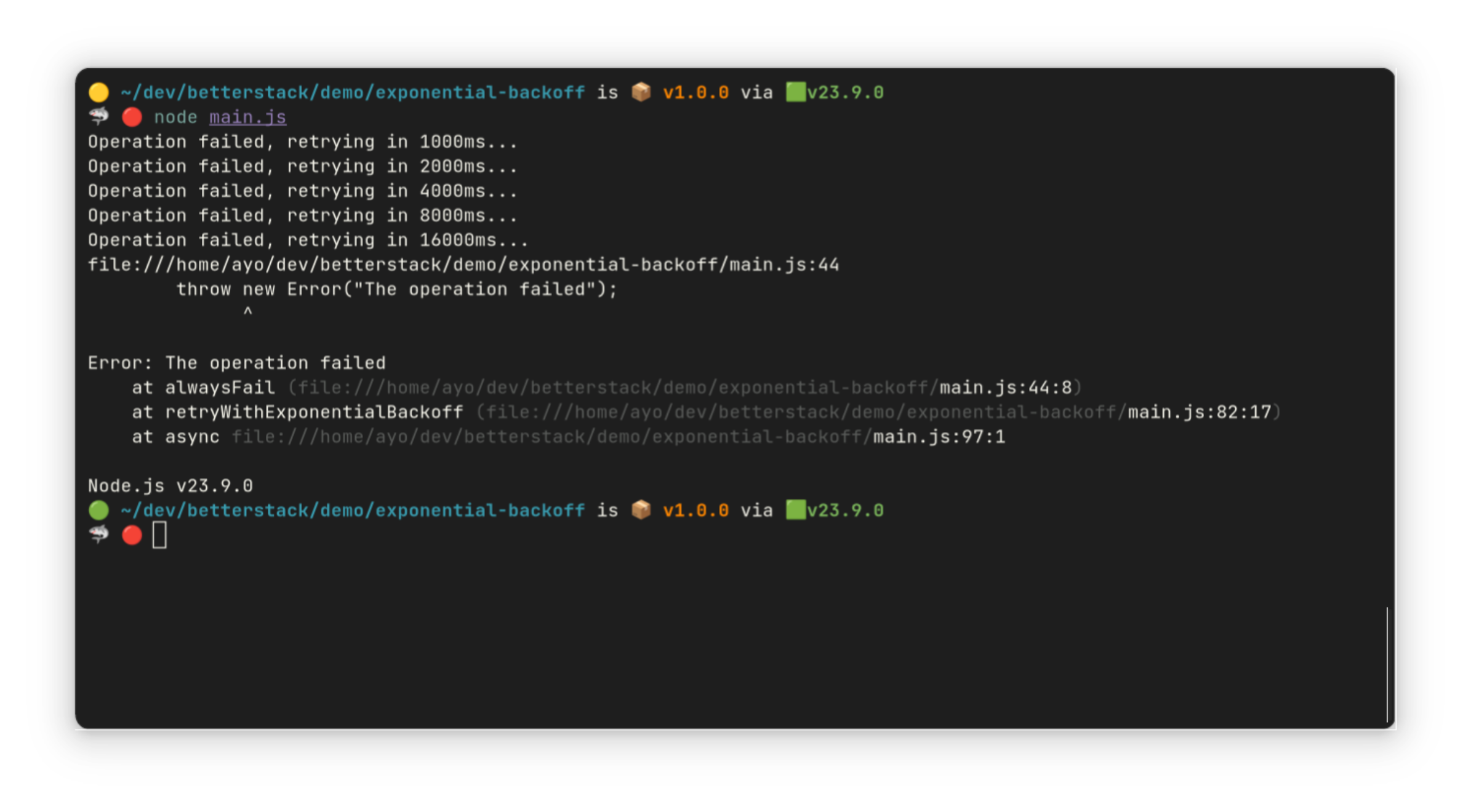Screen dimensions: 1471x812
Task: Click the 'Node.js v23.9.0' output line
Action: click(170, 486)
